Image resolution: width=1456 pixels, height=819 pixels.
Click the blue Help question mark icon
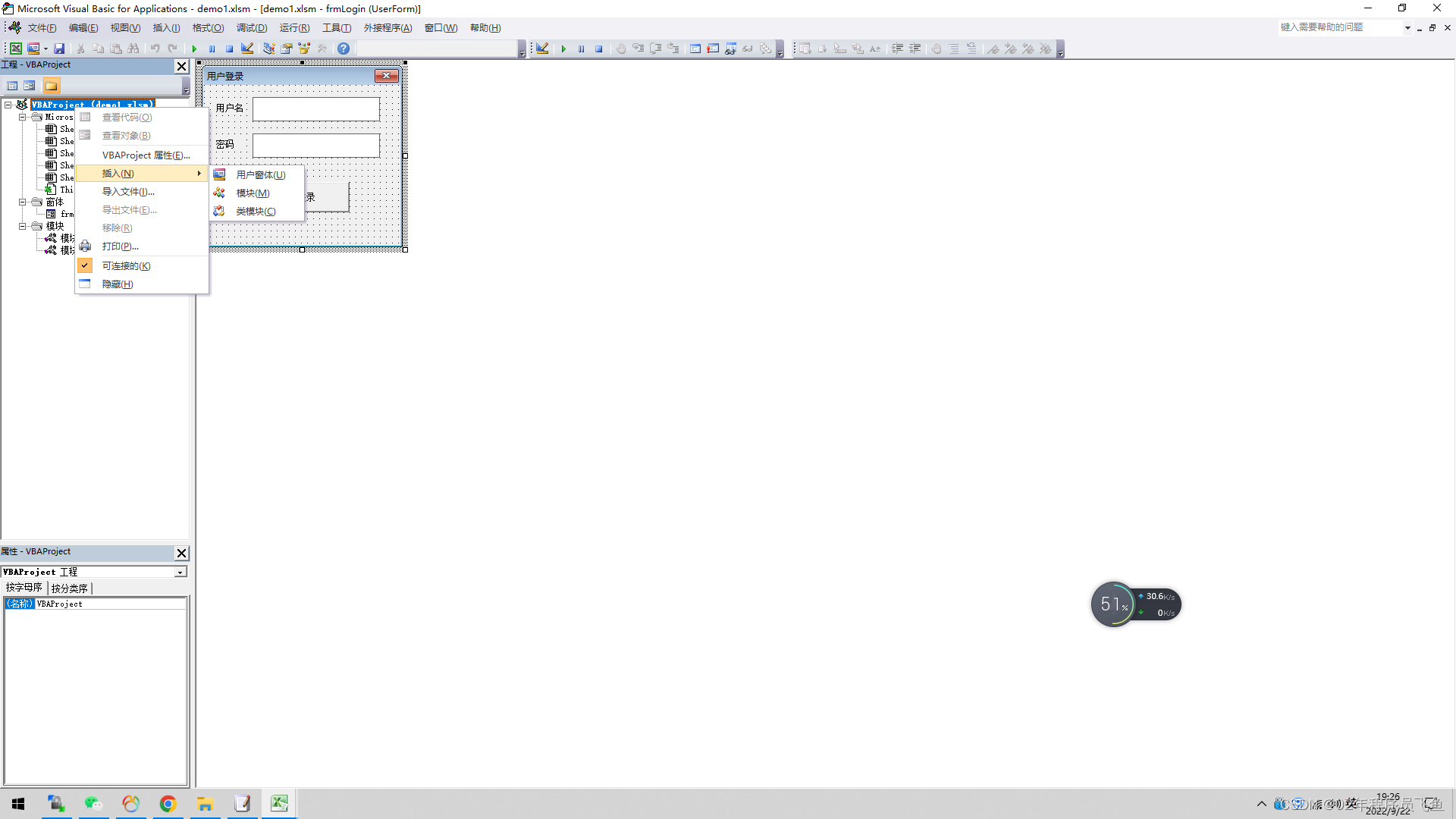click(x=344, y=49)
